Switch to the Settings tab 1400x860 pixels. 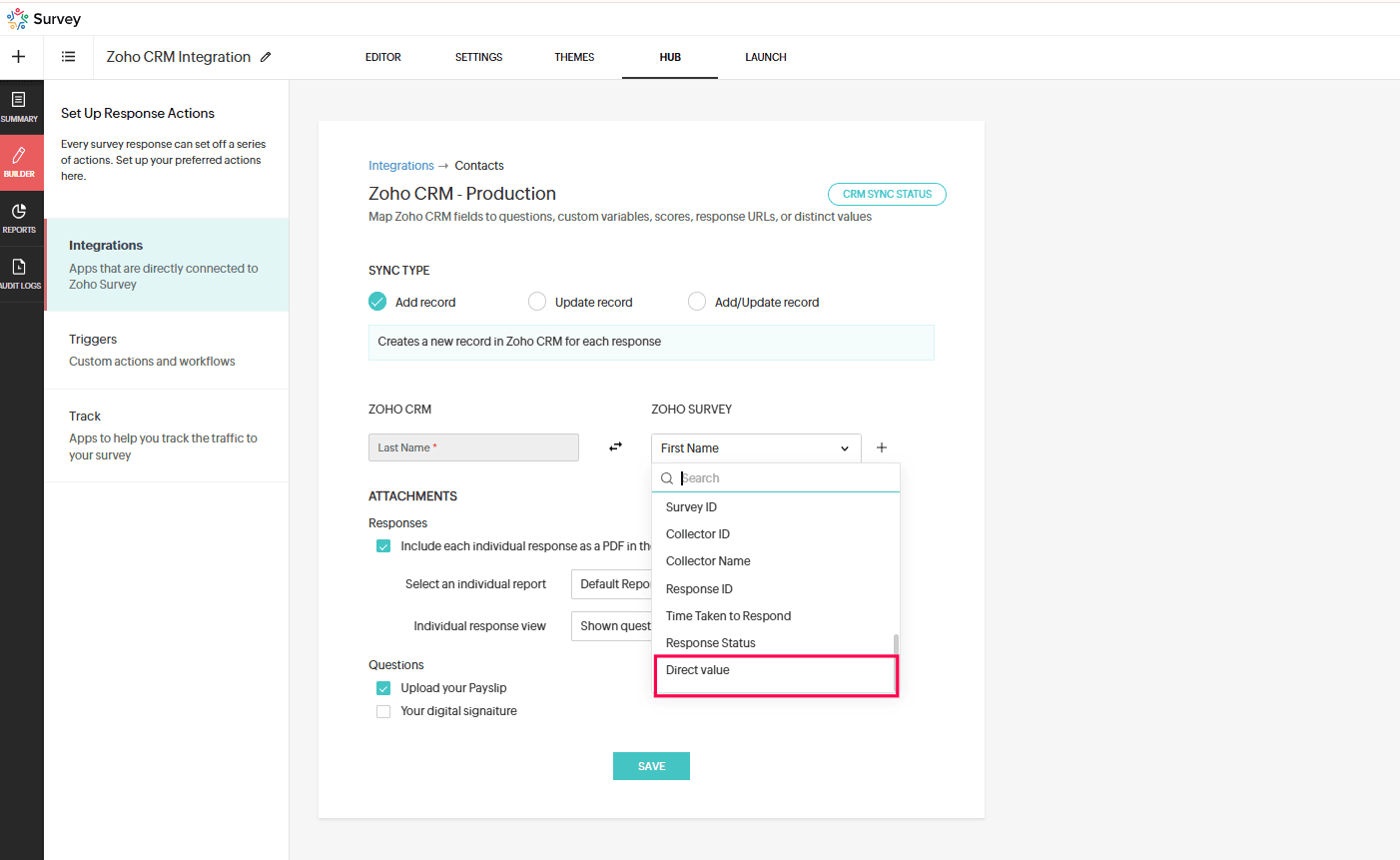(x=479, y=57)
